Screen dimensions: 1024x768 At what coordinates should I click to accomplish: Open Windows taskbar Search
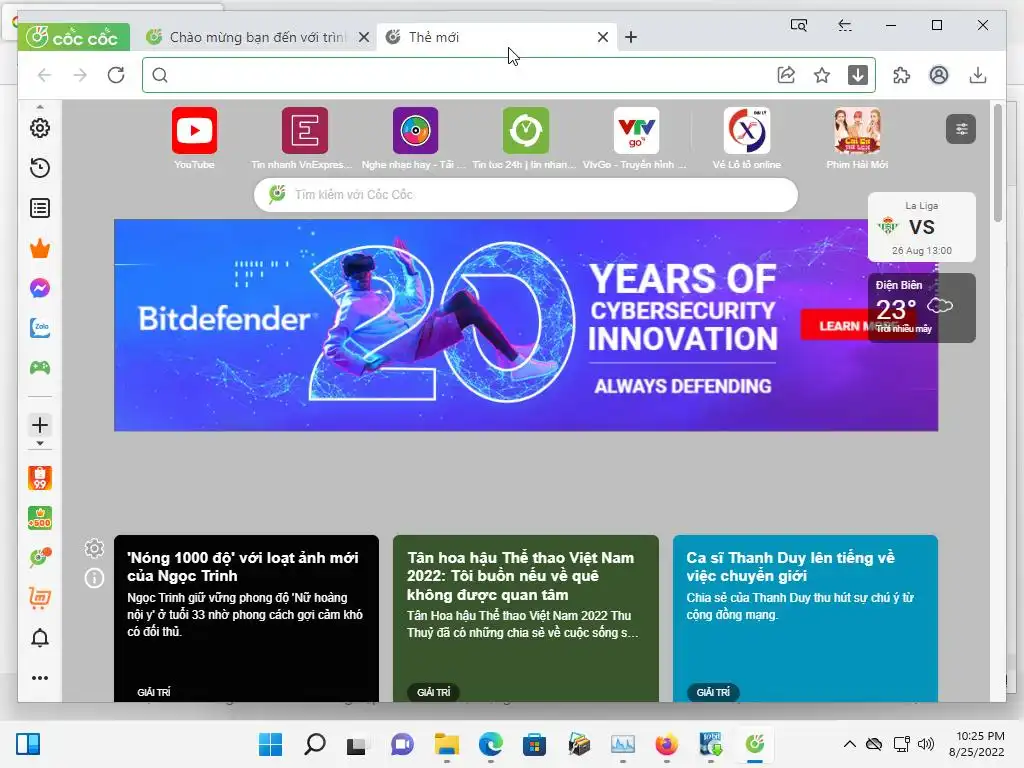(315, 744)
